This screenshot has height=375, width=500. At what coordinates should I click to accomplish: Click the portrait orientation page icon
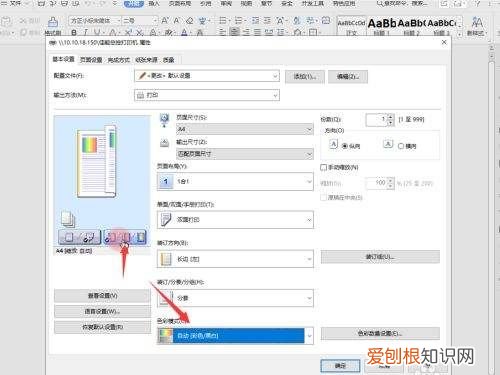point(333,144)
